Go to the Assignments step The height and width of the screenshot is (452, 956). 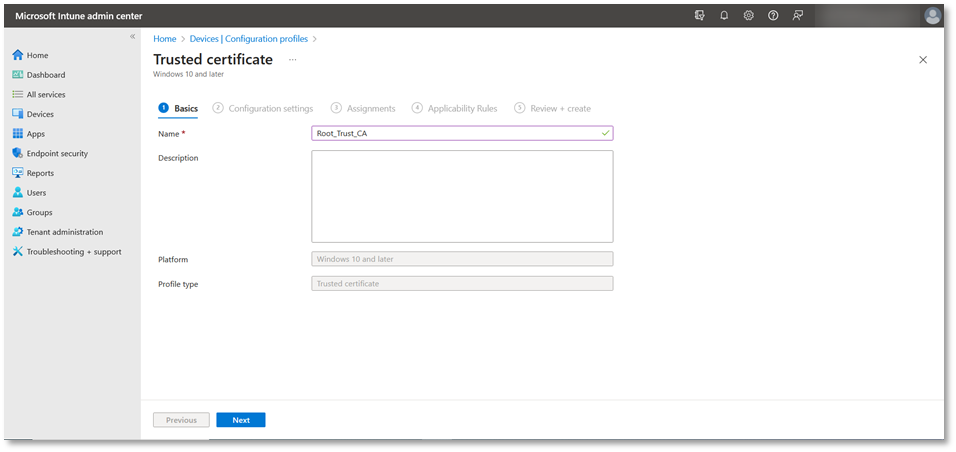[370, 108]
